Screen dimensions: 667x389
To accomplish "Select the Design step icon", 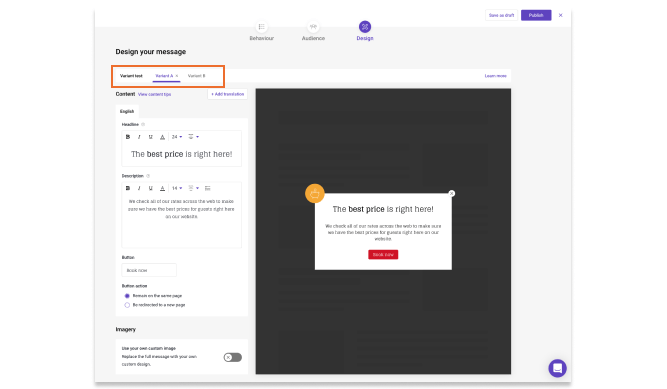I will [365, 27].
